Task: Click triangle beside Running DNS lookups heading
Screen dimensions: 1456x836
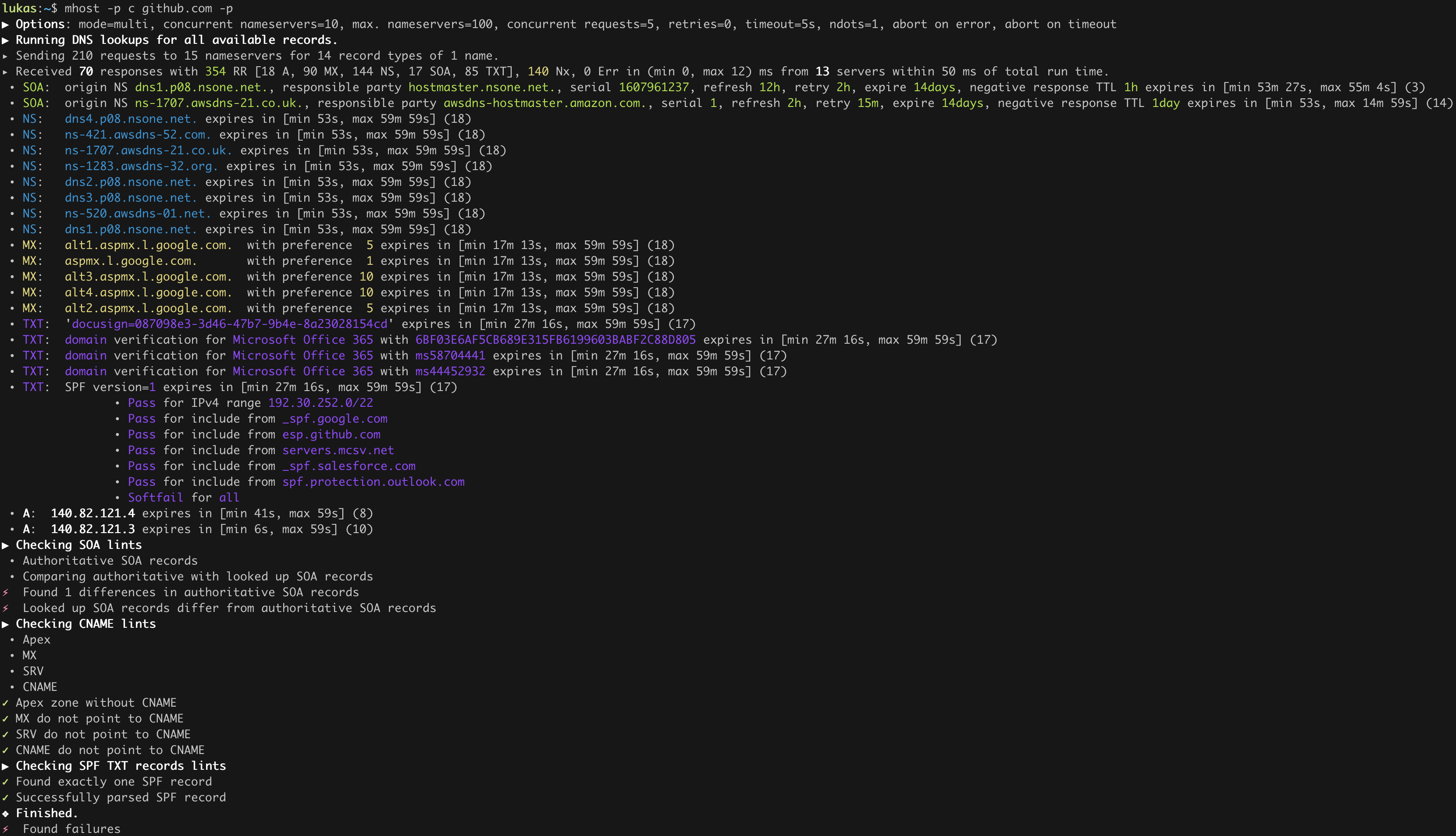Action: coord(5,40)
